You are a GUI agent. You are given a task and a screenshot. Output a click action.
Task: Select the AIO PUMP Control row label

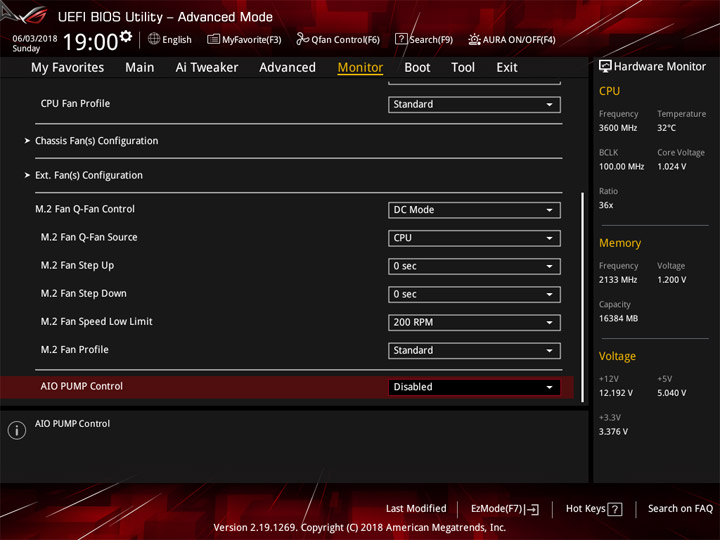pos(82,386)
